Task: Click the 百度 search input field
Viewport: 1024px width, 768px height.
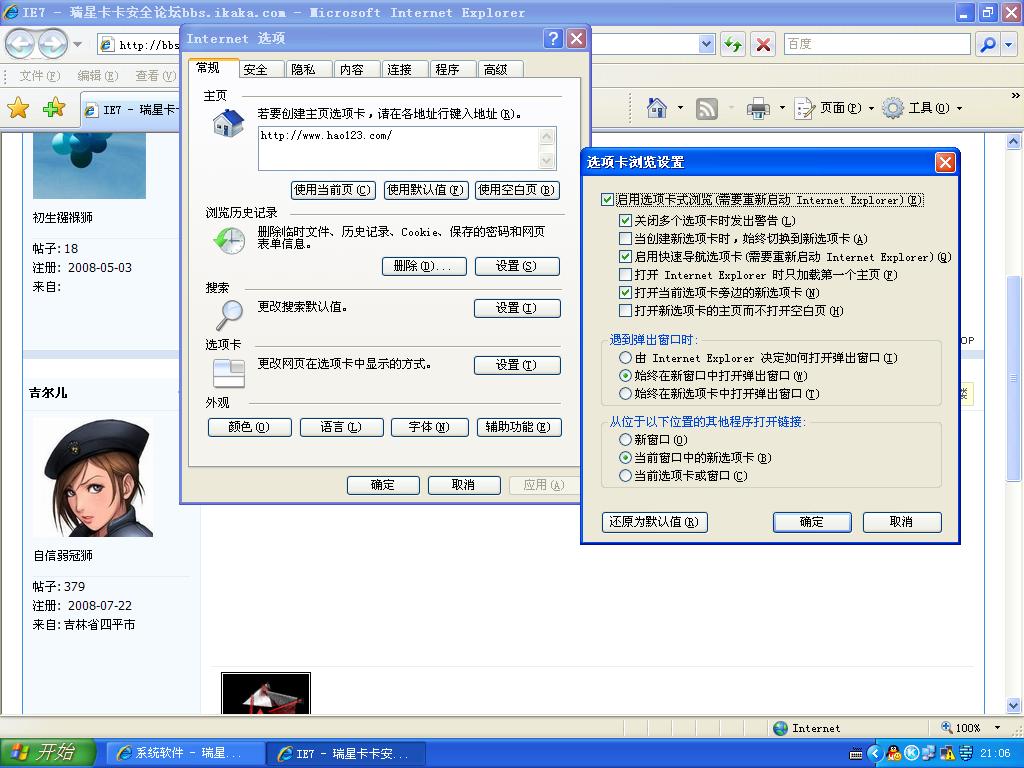Action: [x=876, y=44]
